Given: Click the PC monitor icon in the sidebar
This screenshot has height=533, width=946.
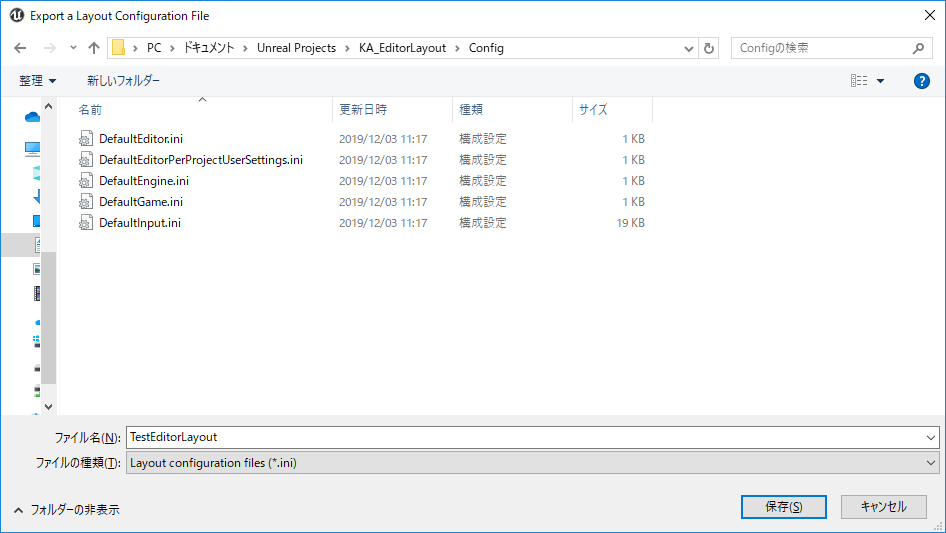Looking at the screenshot, I should (x=33, y=148).
